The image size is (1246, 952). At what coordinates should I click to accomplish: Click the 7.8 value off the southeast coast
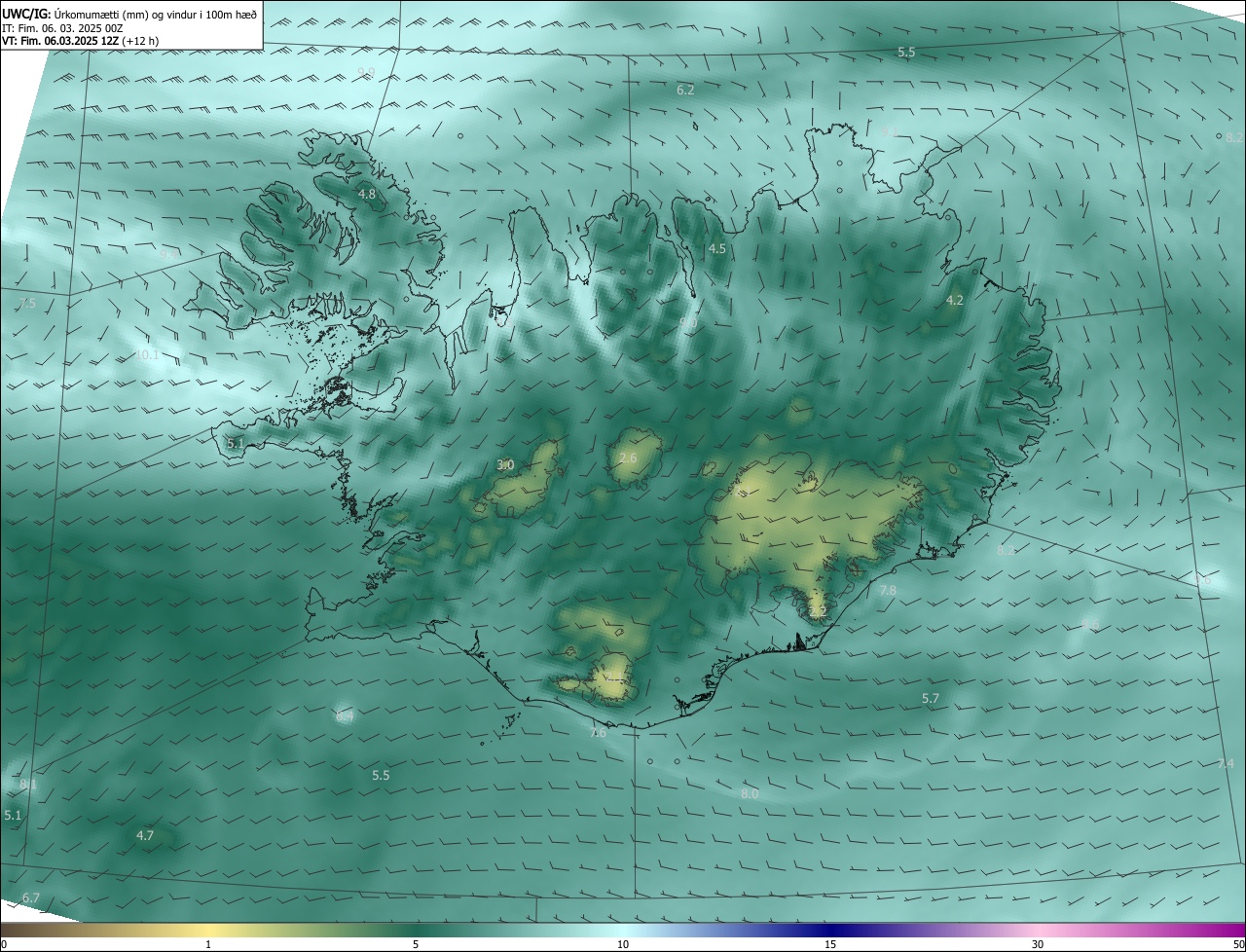click(888, 591)
